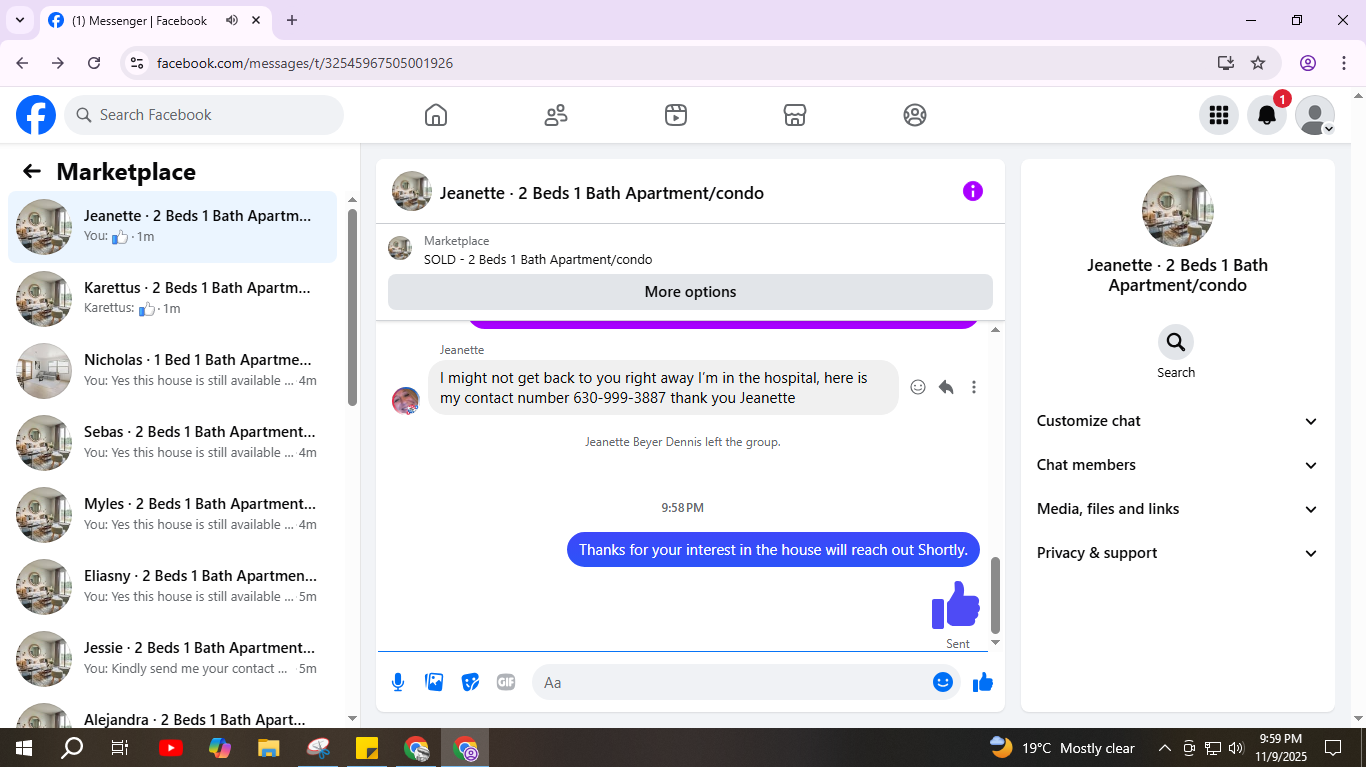Viewport: 1366px width, 767px height.
Task: Reload the Facebook page
Action: coord(94,63)
